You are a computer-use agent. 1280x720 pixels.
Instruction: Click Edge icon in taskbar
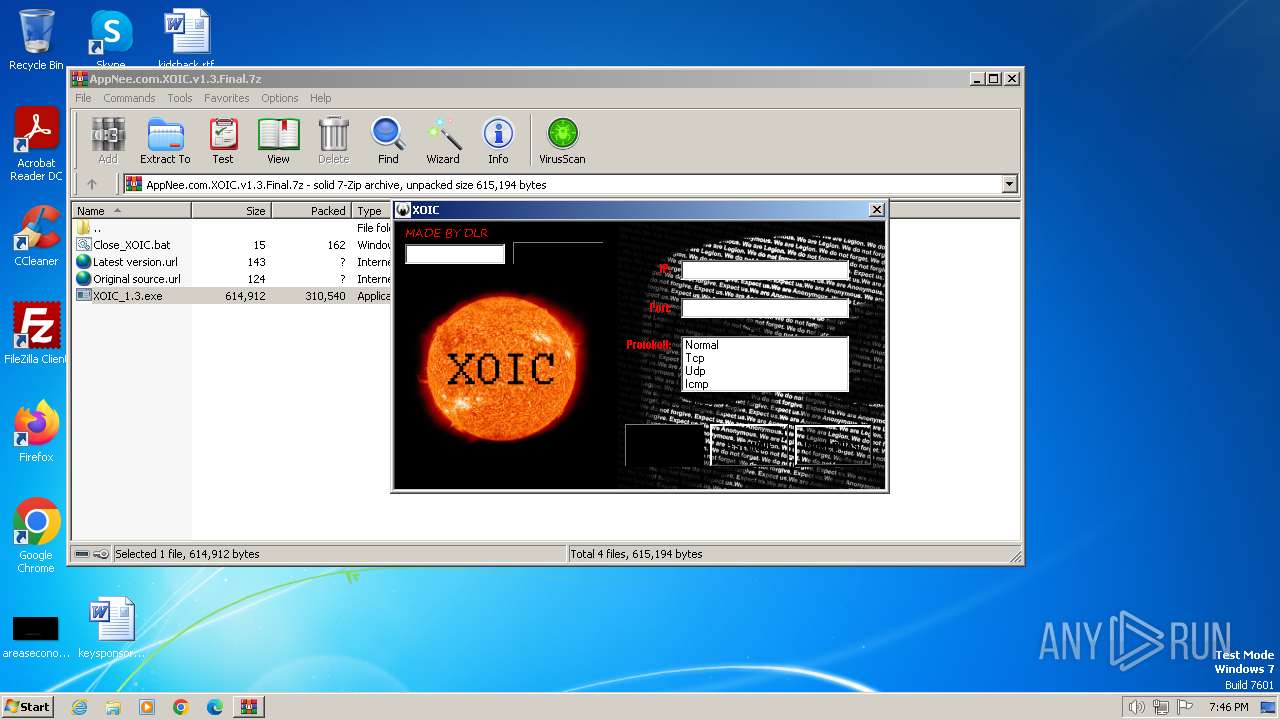(215, 707)
